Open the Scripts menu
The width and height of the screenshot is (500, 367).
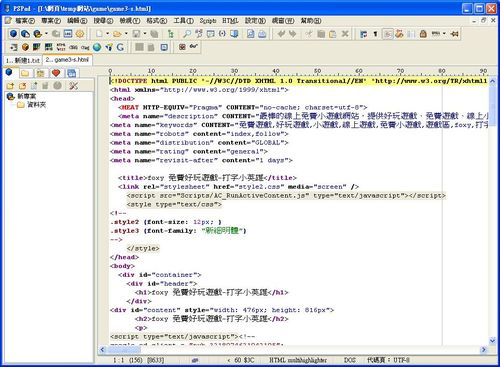tap(208, 21)
